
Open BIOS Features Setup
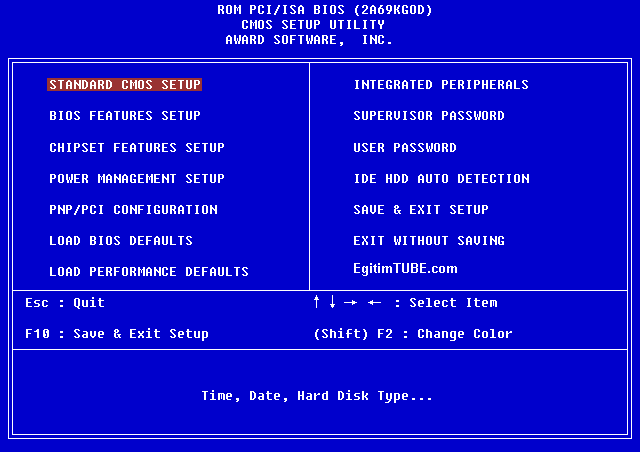coord(125,116)
